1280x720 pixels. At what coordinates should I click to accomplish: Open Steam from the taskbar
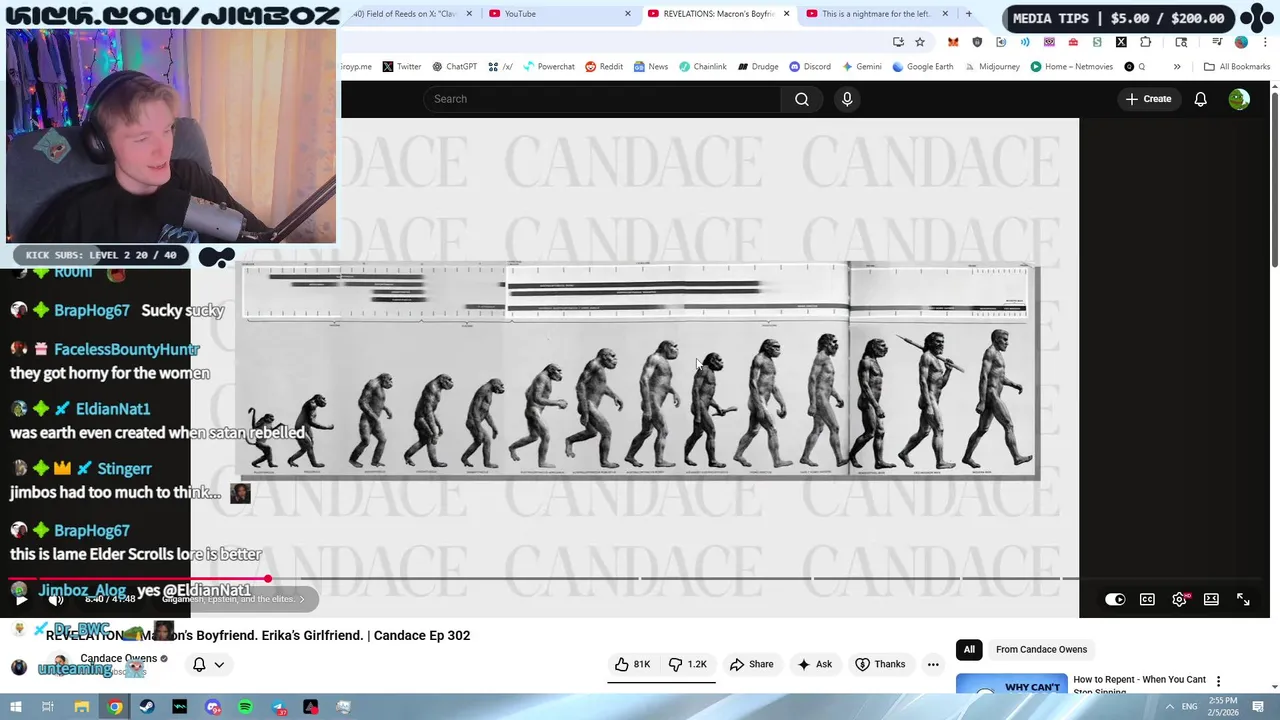(147, 707)
